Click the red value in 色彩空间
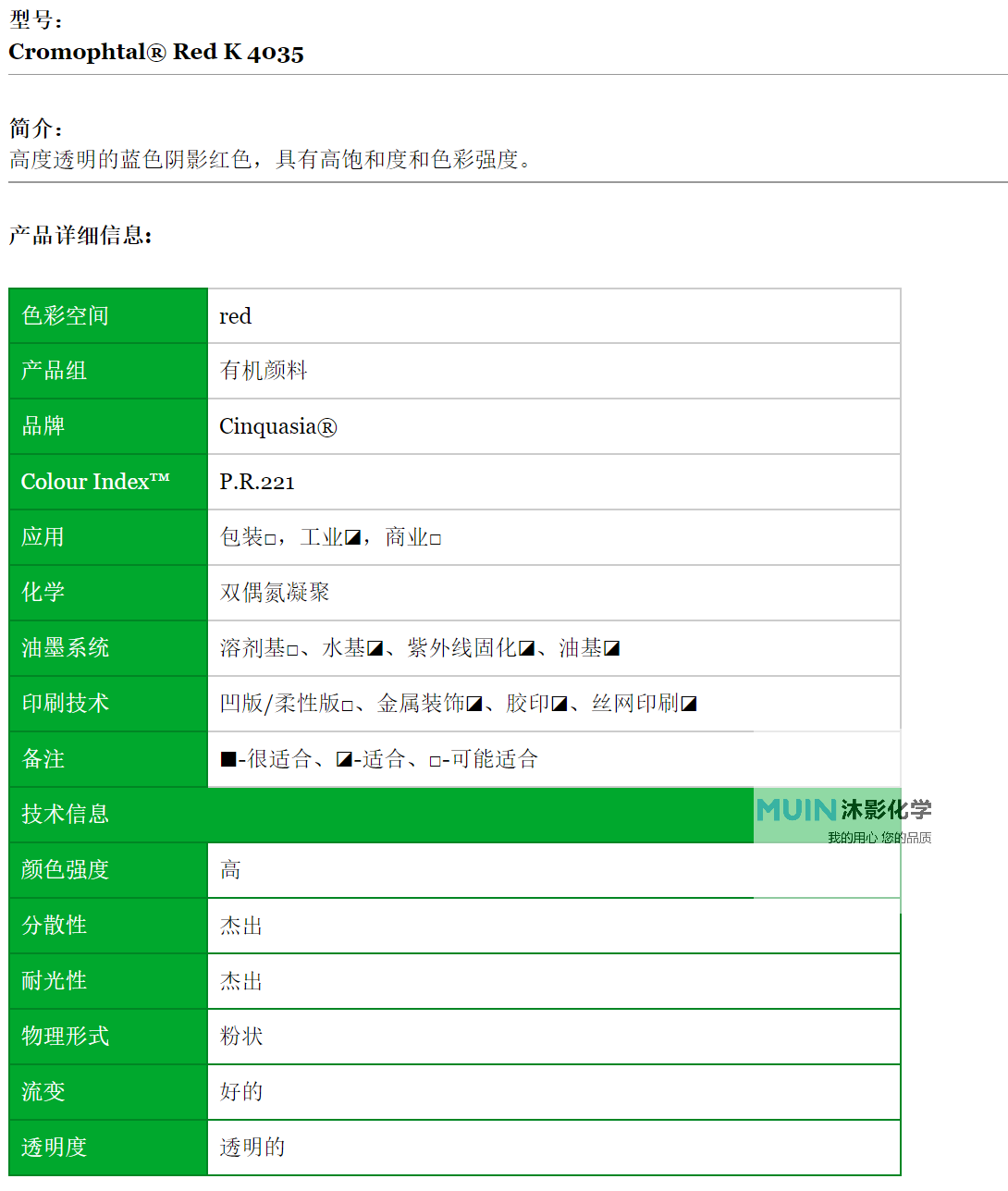 click(x=236, y=316)
